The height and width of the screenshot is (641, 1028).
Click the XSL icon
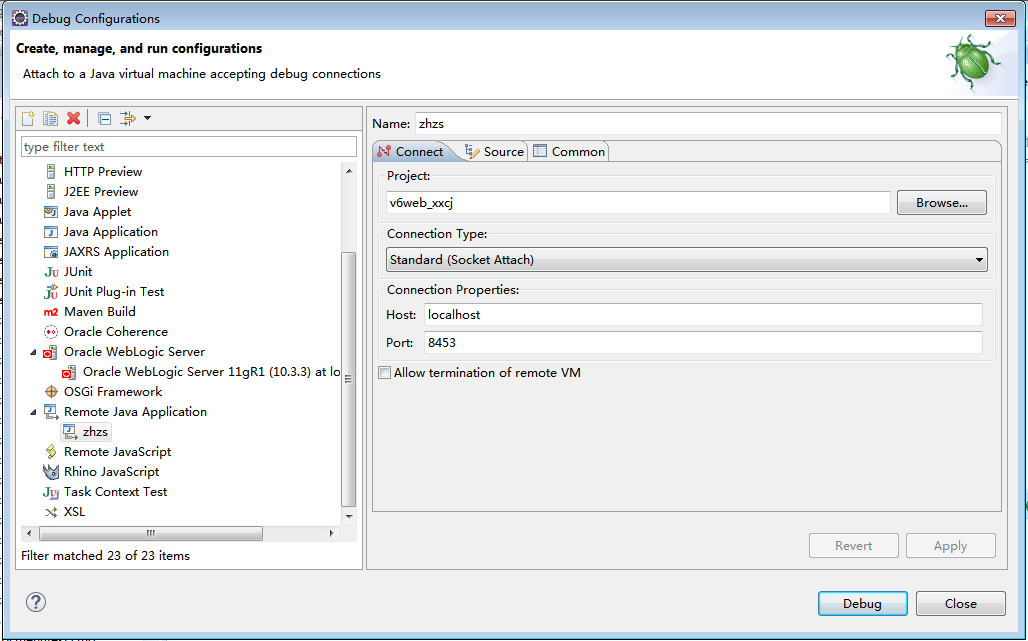50,512
